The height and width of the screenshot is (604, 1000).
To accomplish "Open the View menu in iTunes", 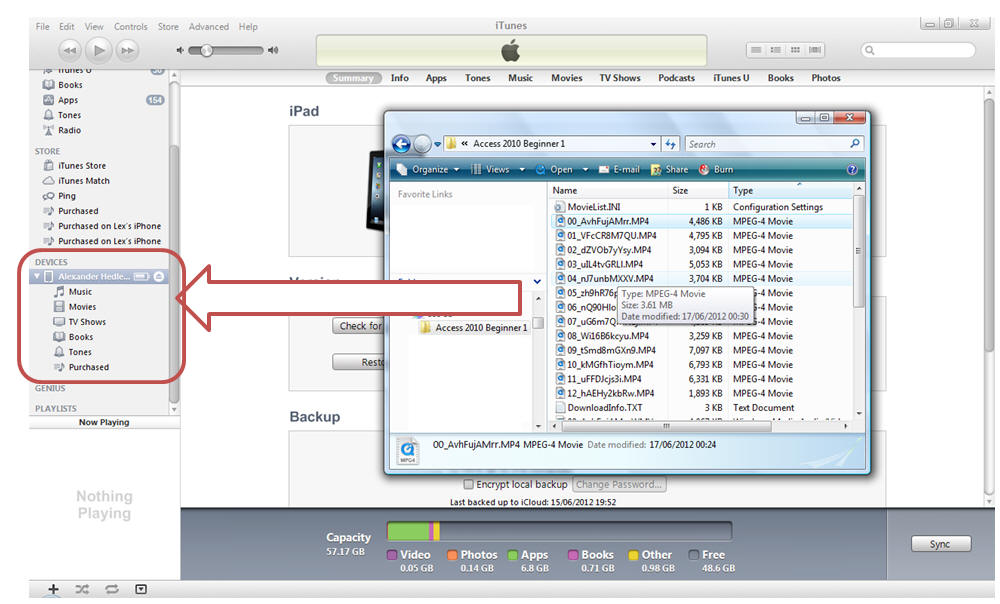I will 94,27.
